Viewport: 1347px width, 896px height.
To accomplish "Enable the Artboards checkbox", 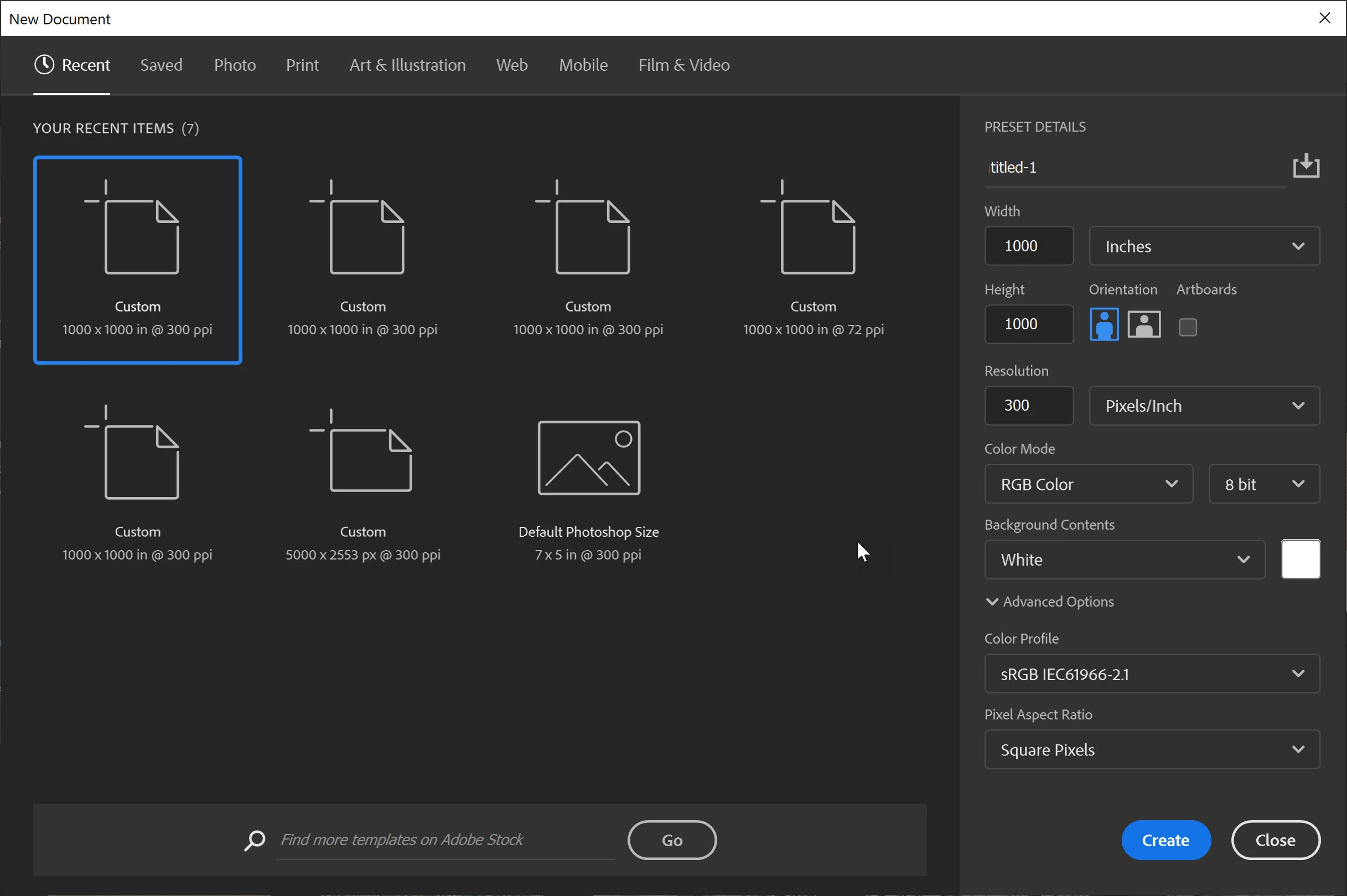I will click(x=1188, y=328).
